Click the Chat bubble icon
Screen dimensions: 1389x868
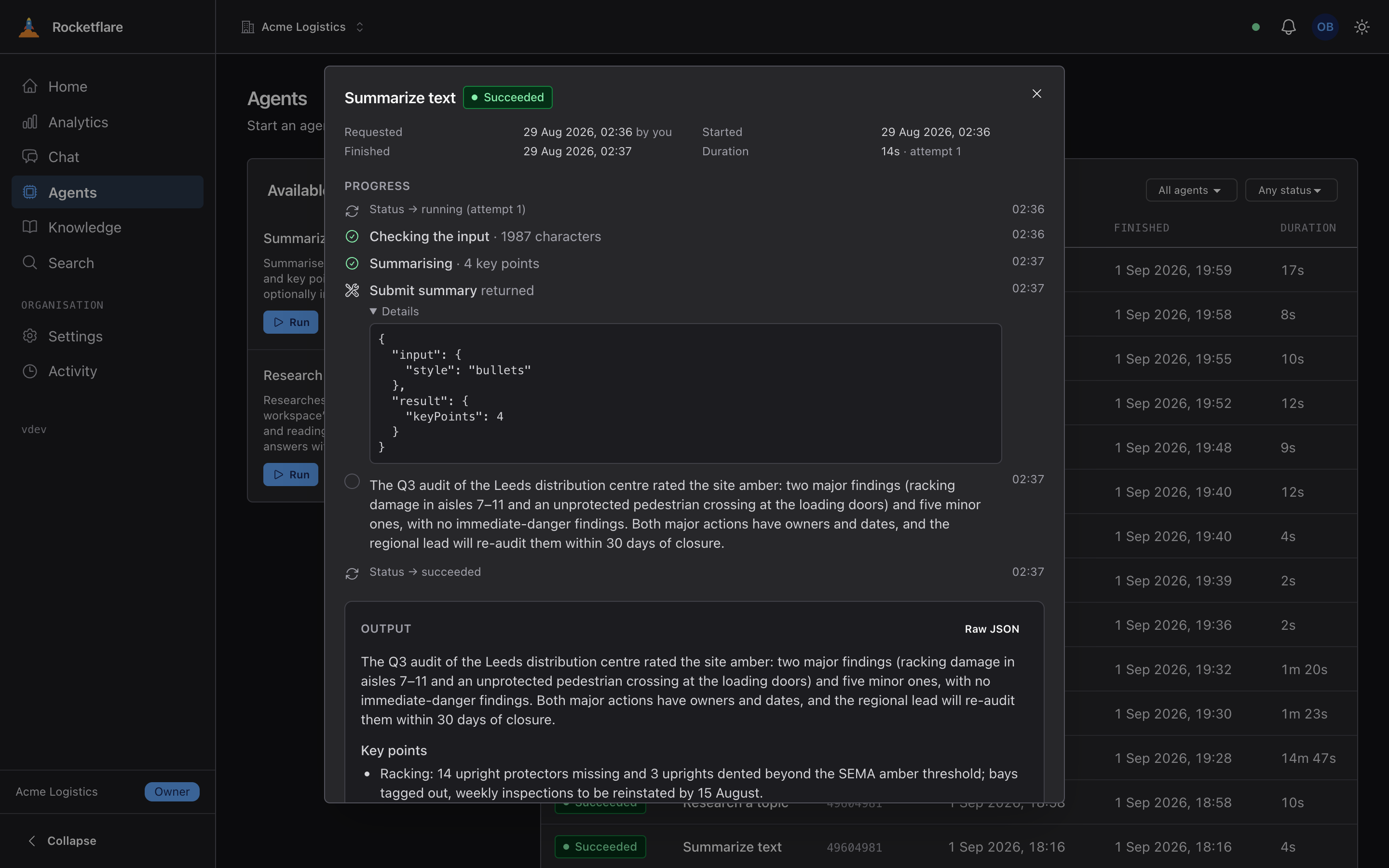[x=30, y=157]
